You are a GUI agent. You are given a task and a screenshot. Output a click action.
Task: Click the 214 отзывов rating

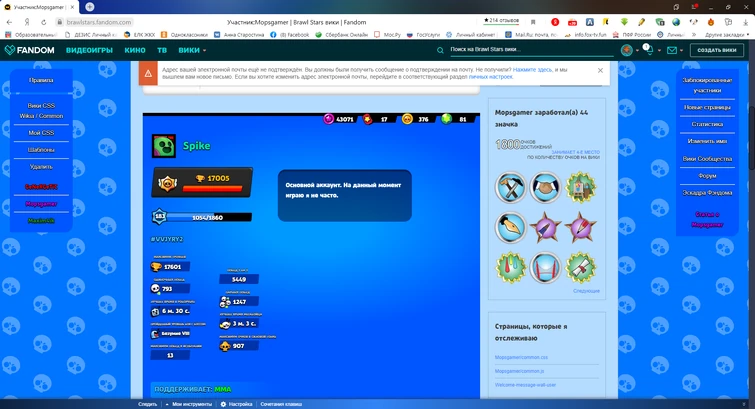click(501, 21)
